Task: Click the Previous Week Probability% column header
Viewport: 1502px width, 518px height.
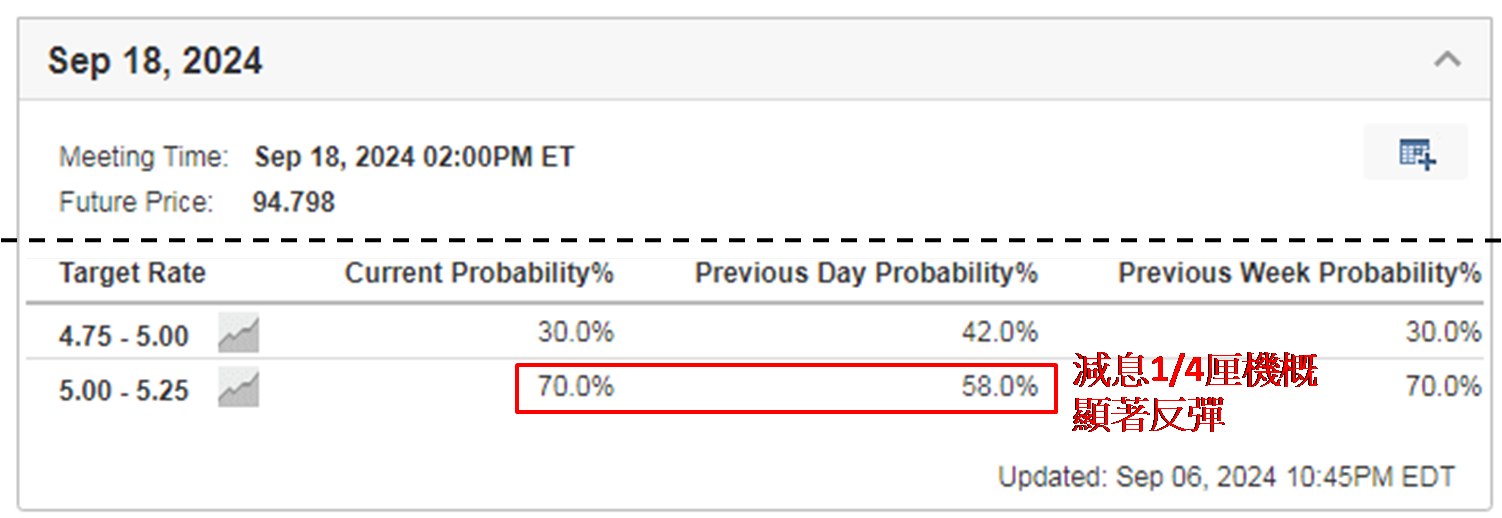Action: [x=1299, y=273]
